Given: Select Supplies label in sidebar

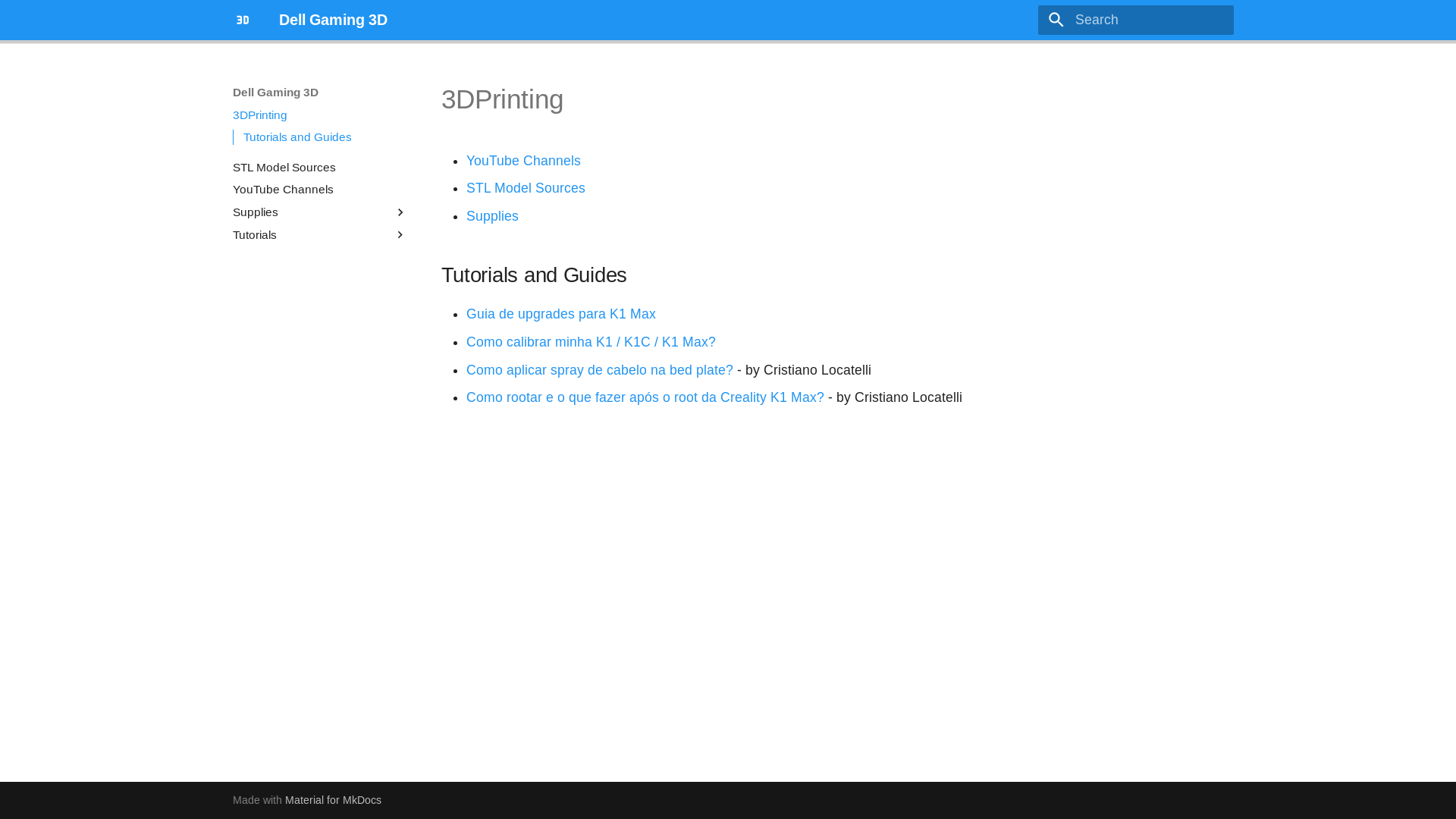Looking at the screenshot, I should (x=256, y=212).
